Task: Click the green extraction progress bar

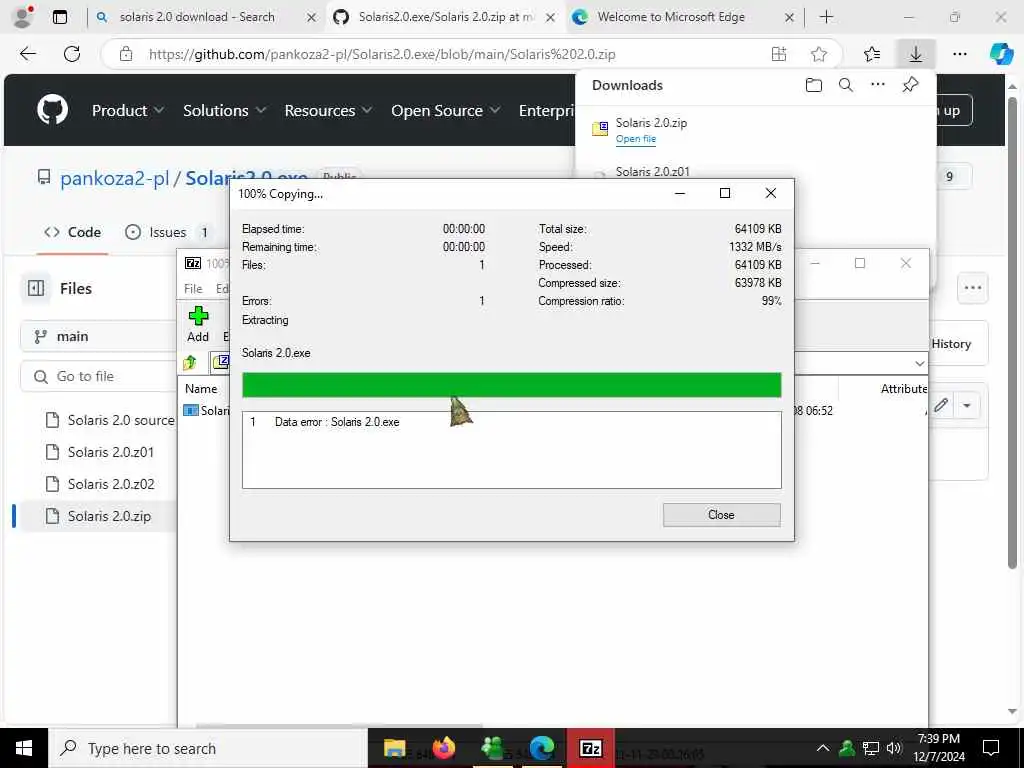Action: click(x=511, y=385)
